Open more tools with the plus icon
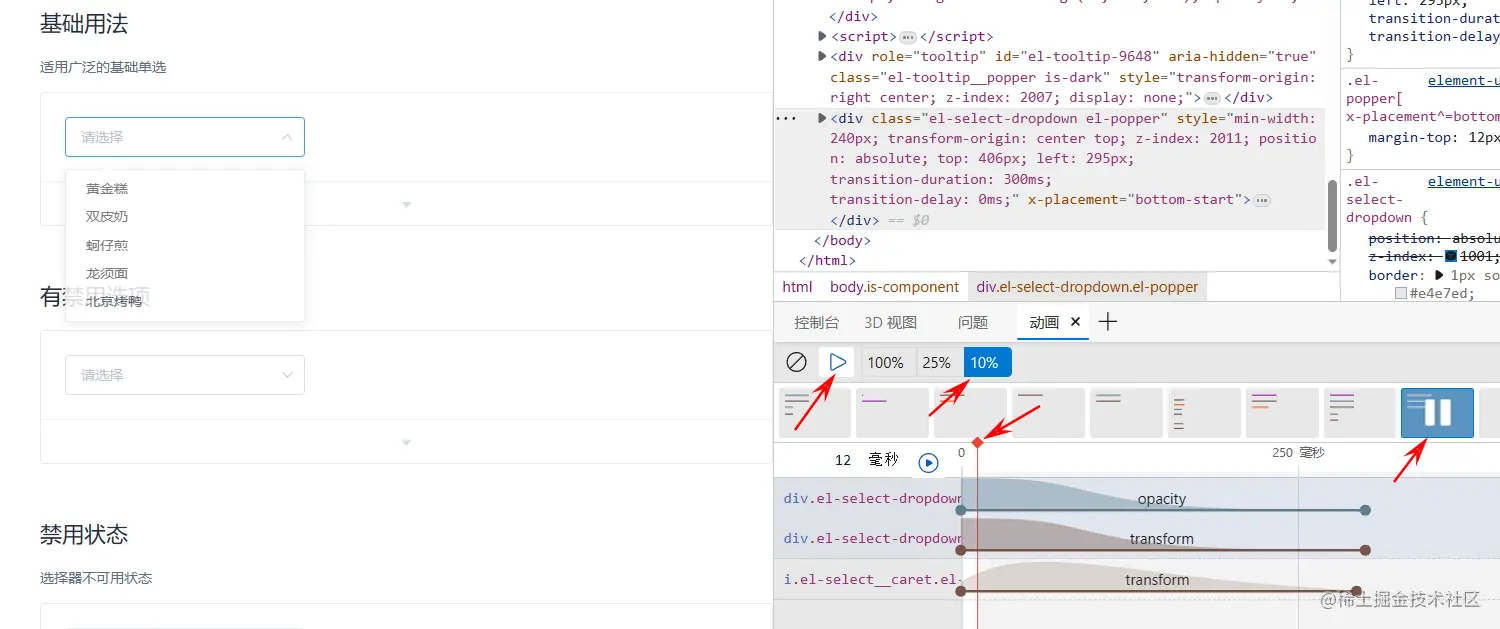The image size is (1500, 629). coord(1108,322)
